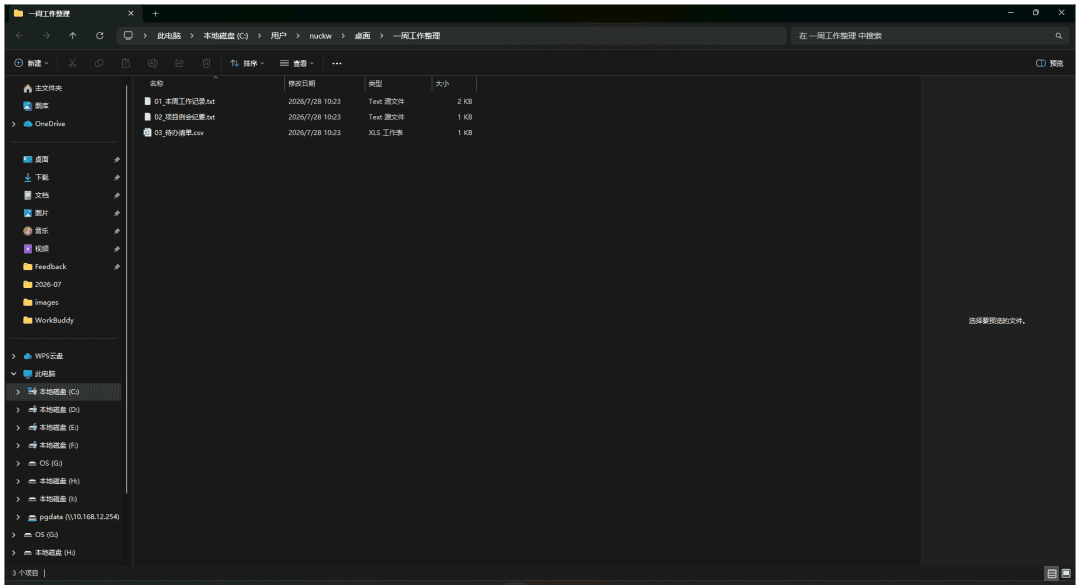Click the Copy icon in toolbar
The image size is (1080, 585).
[x=99, y=63]
